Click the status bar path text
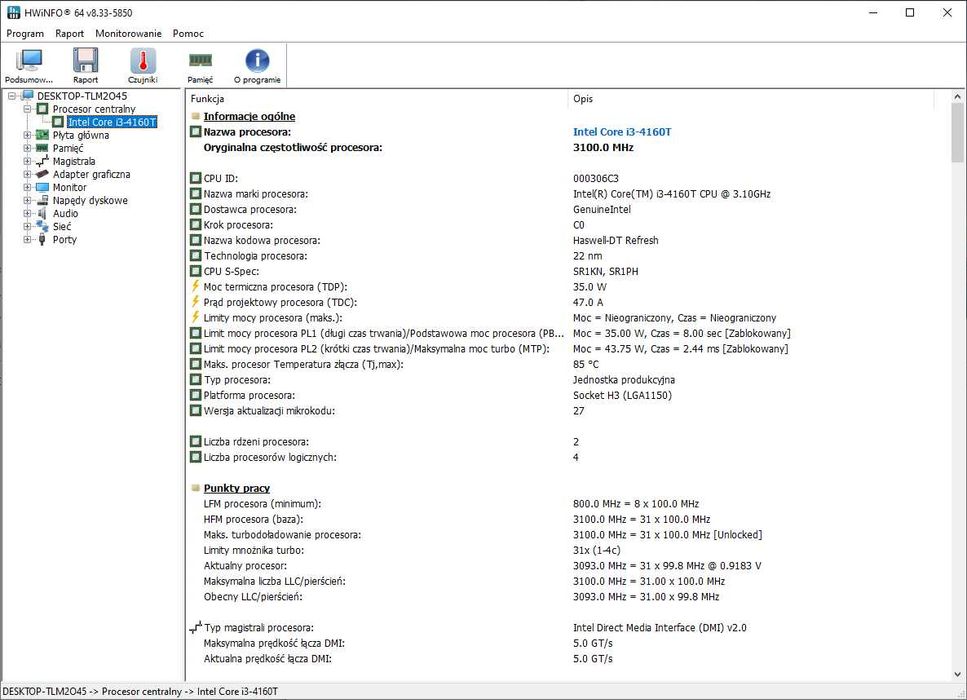967x700 pixels. tap(140, 691)
